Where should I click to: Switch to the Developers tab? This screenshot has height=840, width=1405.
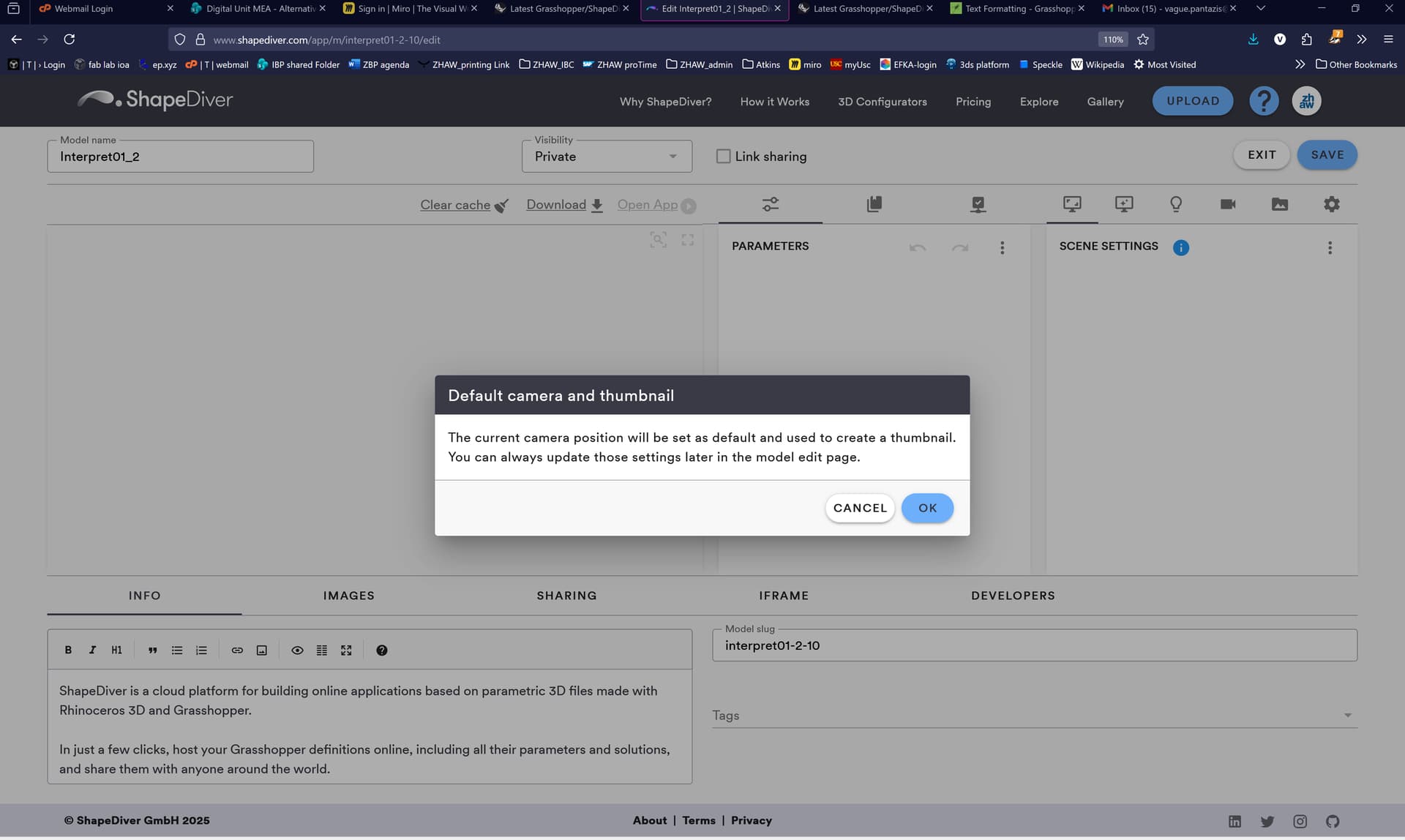[1013, 596]
